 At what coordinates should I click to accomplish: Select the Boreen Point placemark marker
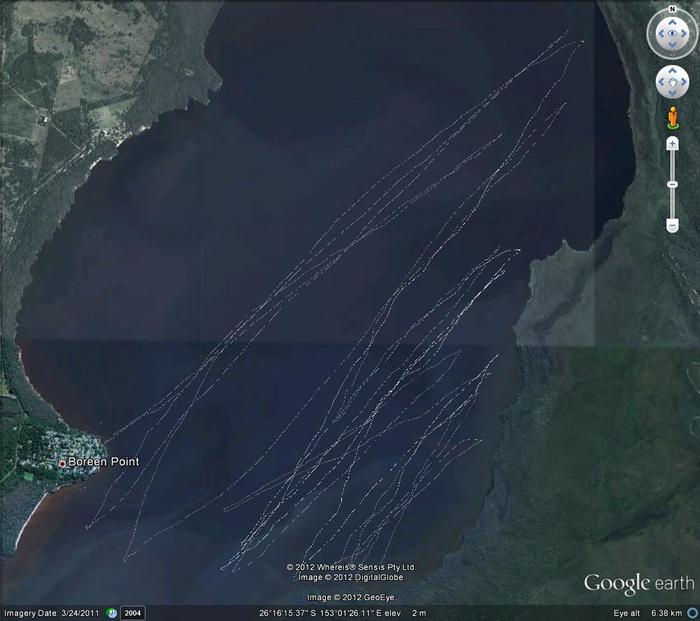point(62,463)
